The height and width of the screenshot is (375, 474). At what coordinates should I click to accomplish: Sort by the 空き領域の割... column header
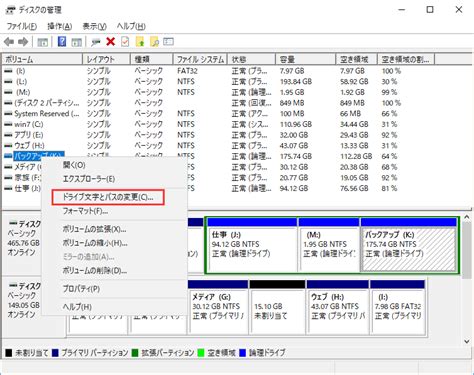tap(406, 59)
